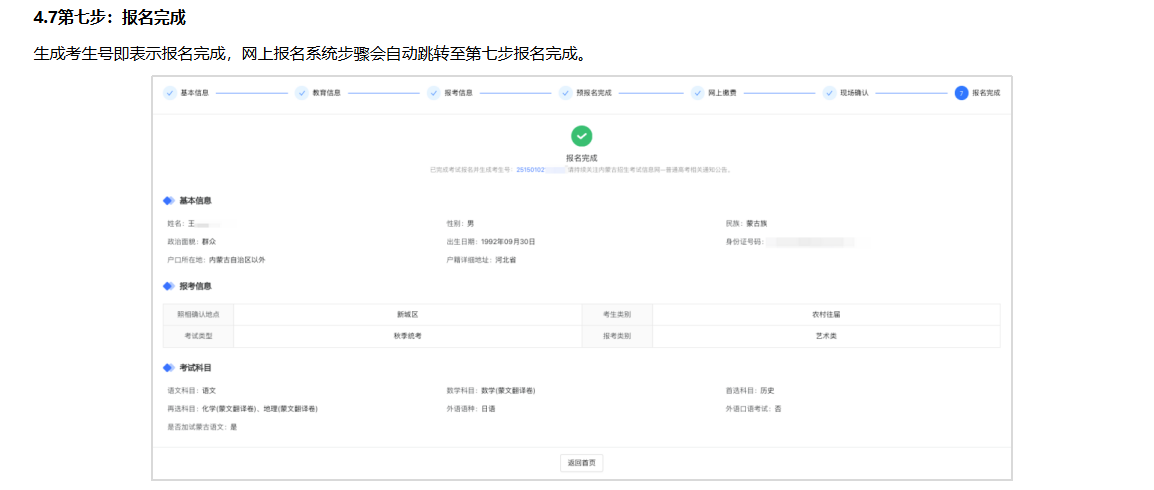Image resolution: width=1154 pixels, height=490 pixels.
Task: Click the blue diamond beside 报考信息 heading
Action: pyautogui.click(x=168, y=286)
